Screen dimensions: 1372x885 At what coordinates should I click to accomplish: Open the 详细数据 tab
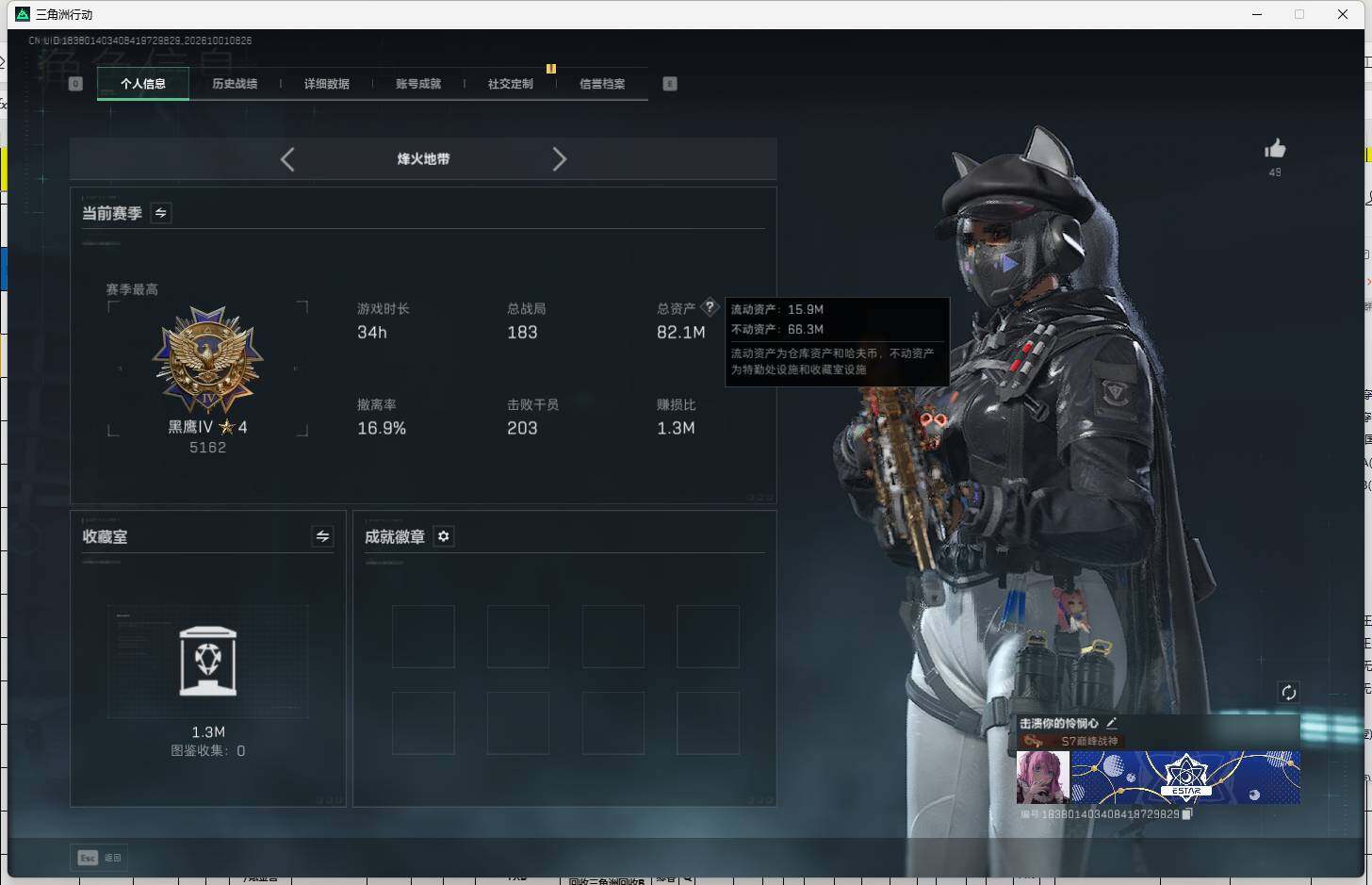coord(327,84)
